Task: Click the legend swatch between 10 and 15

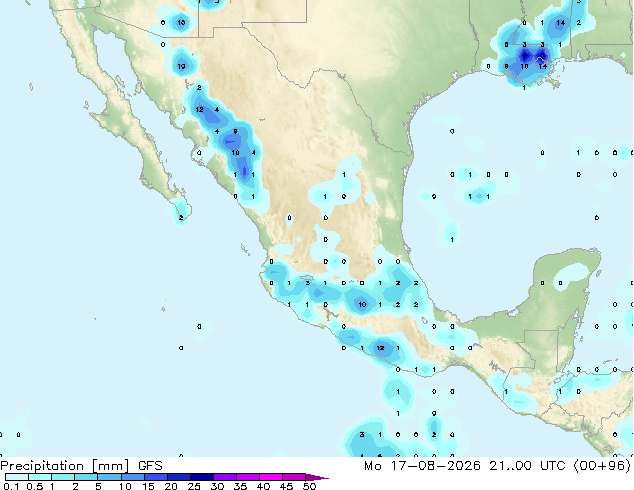Action: [132, 477]
